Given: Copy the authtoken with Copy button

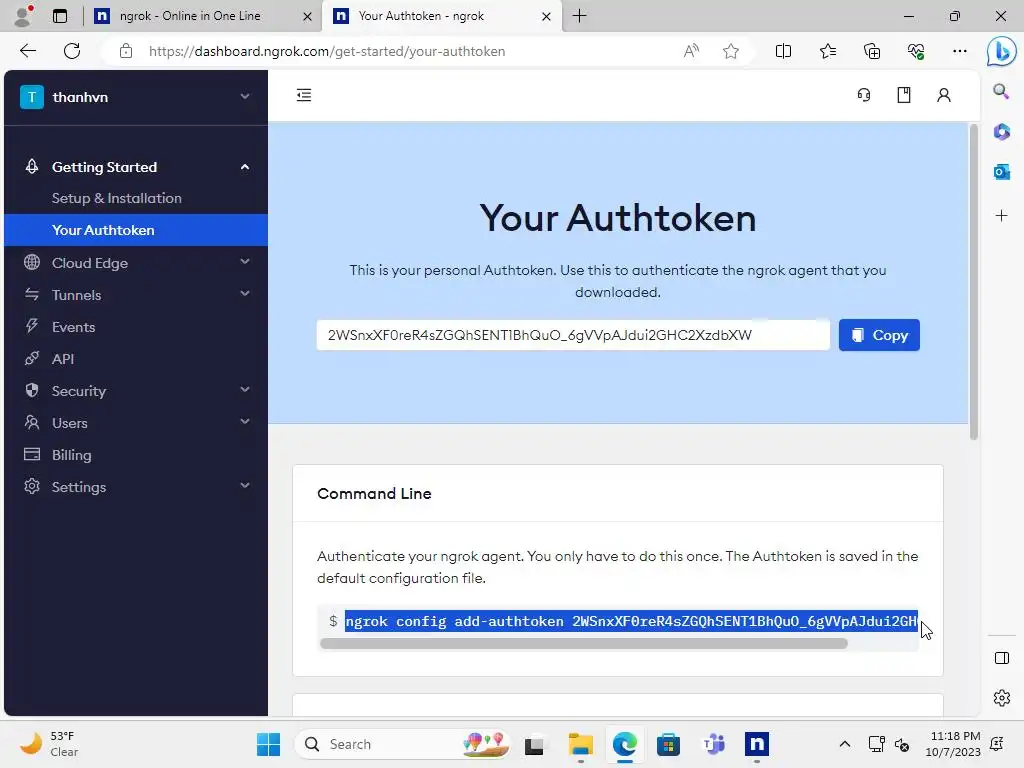Looking at the screenshot, I should click(879, 335).
